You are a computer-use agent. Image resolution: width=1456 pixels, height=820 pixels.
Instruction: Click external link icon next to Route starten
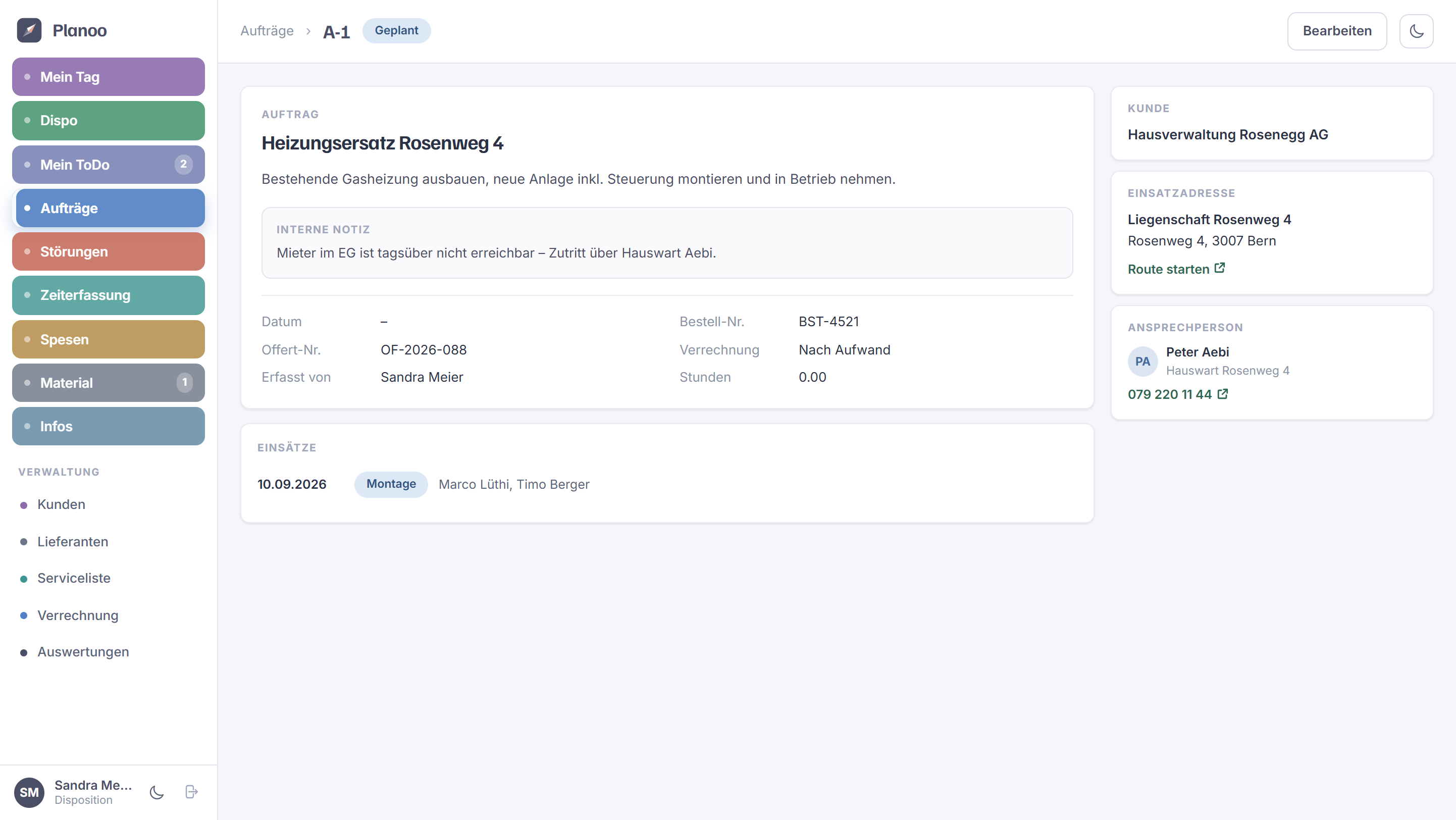(x=1220, y=268)
